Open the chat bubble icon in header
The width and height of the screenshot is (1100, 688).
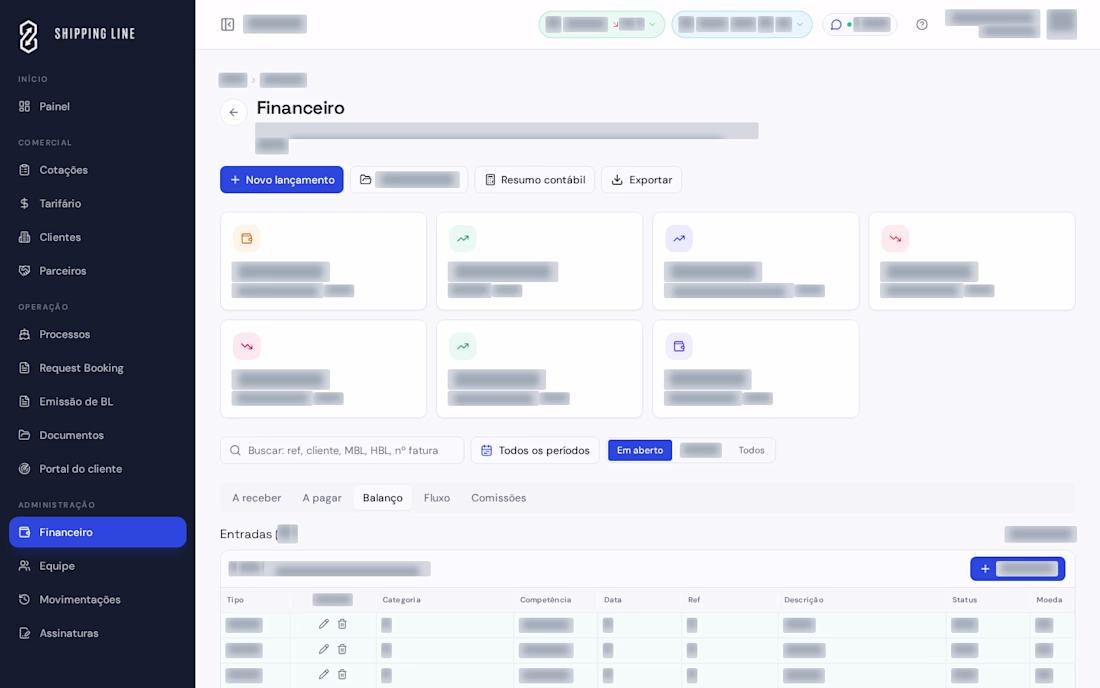[x=836, y=25]
